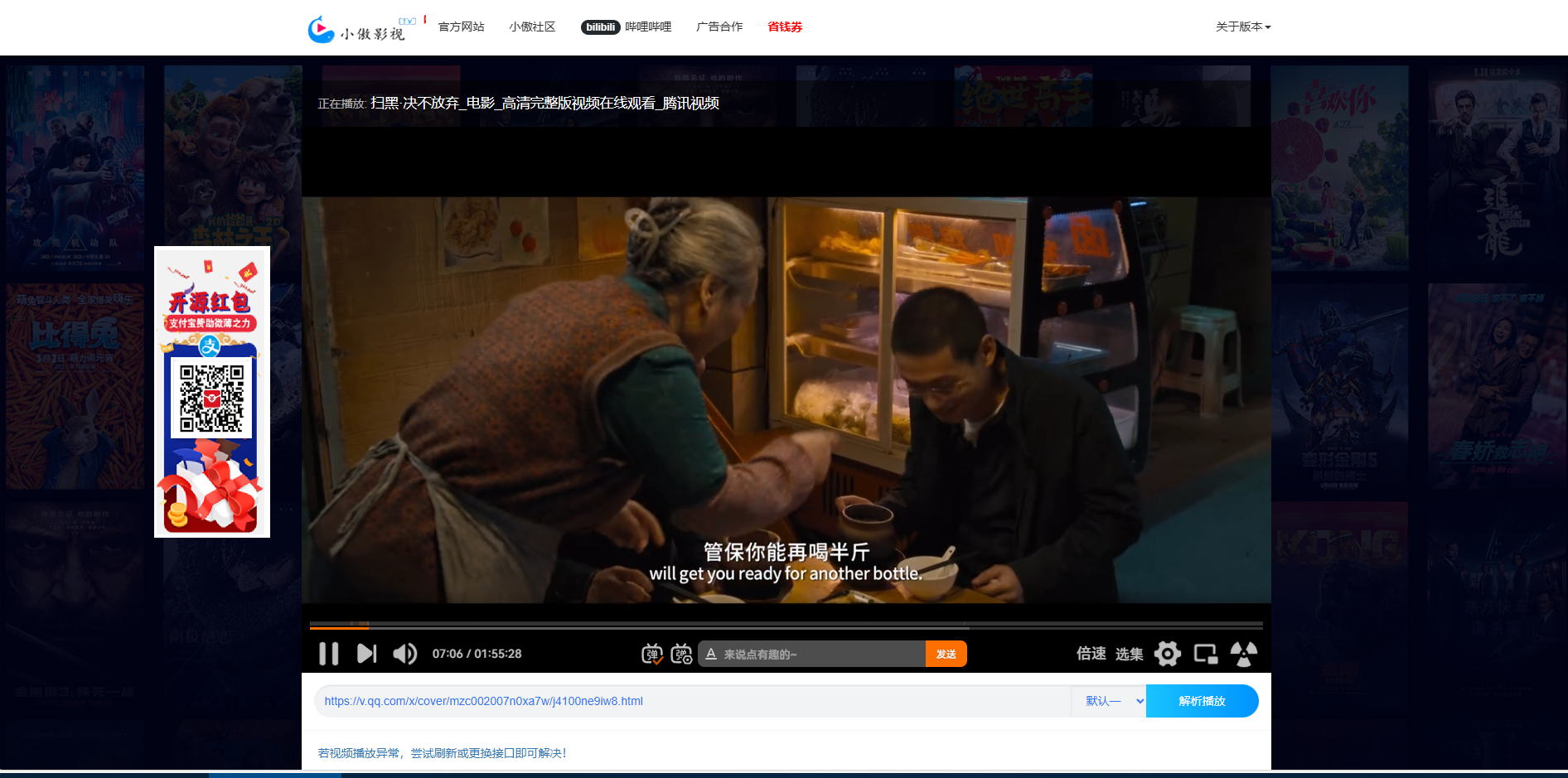Viewport: 1568px width, 778px height.
Task: Enable picture-in-picture mode
Action: click(x=1206, y=655)
